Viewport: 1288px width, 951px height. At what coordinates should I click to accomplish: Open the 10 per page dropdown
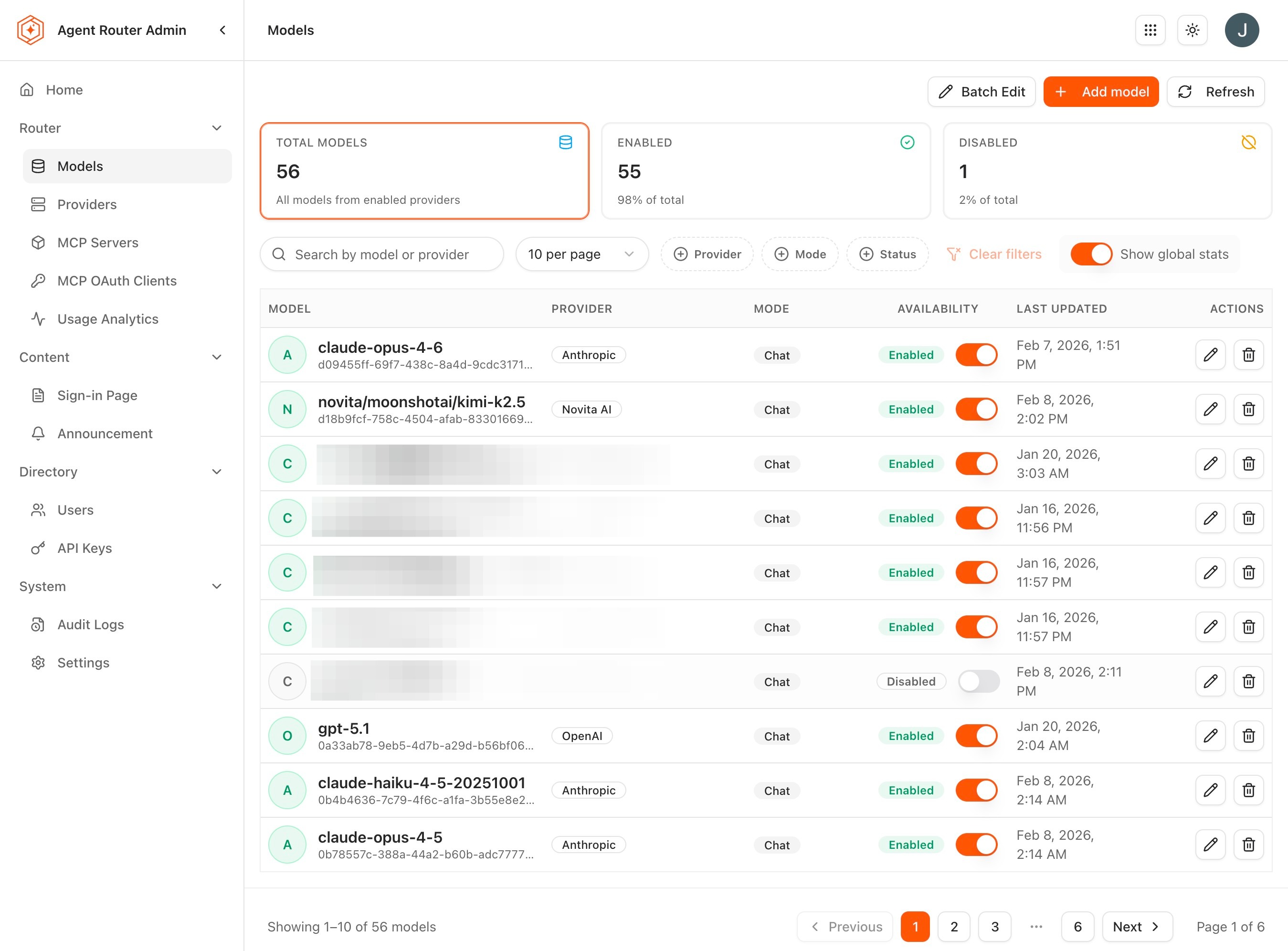pyautogui.click(x=582, y=254)
